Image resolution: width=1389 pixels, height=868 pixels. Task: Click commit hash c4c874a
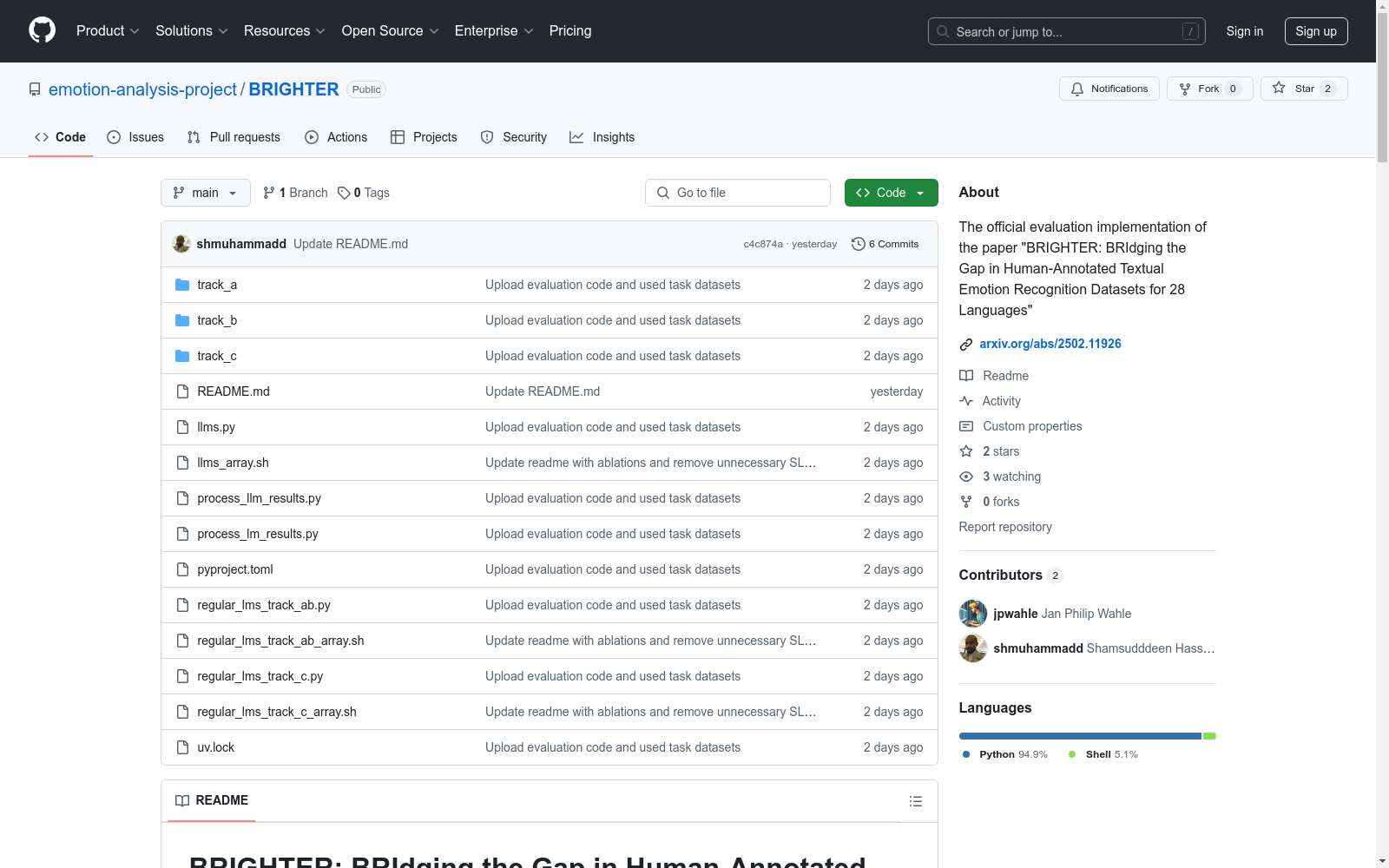[763, 244]
